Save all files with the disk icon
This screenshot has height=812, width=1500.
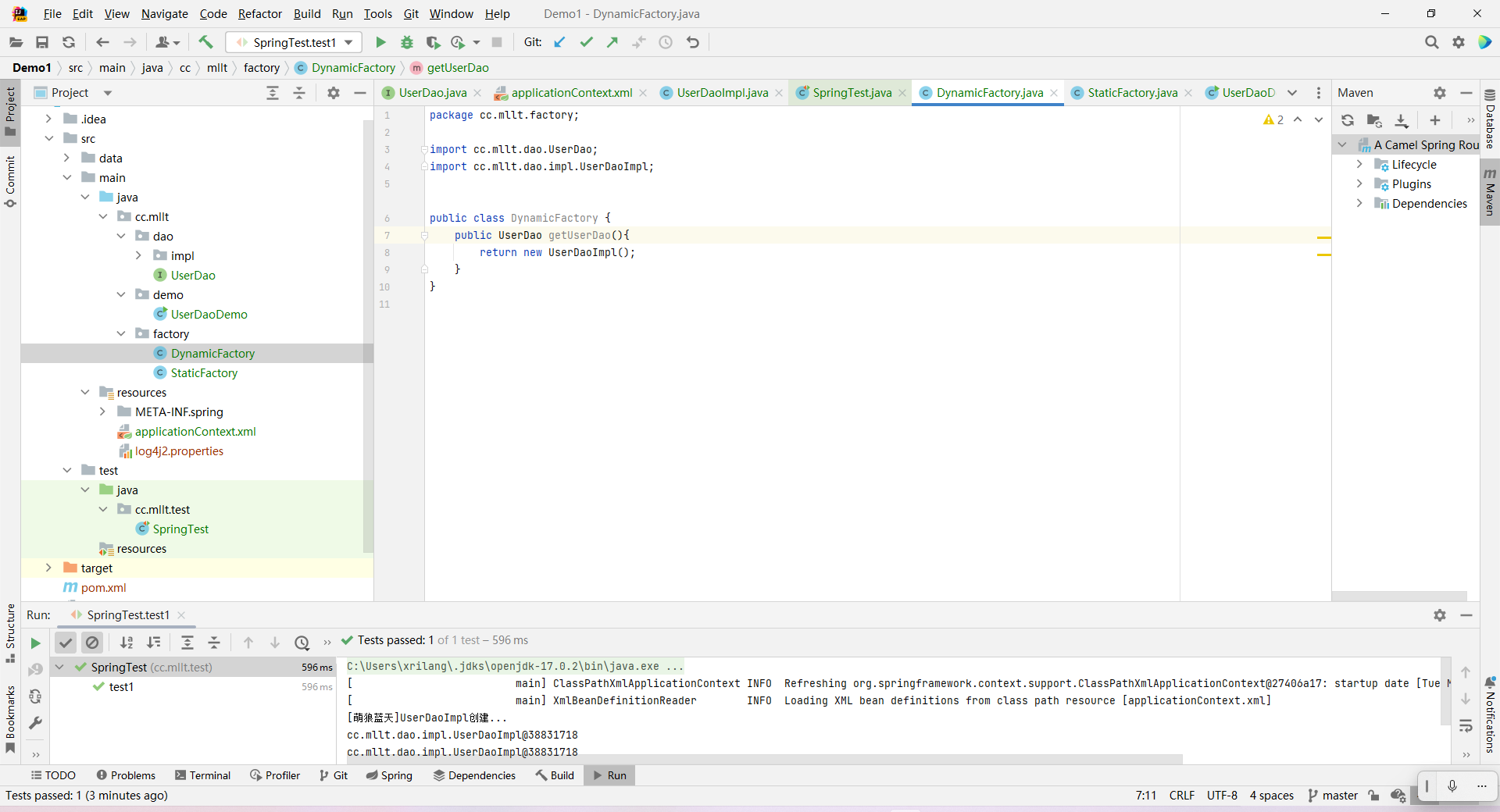click(42, 42)
